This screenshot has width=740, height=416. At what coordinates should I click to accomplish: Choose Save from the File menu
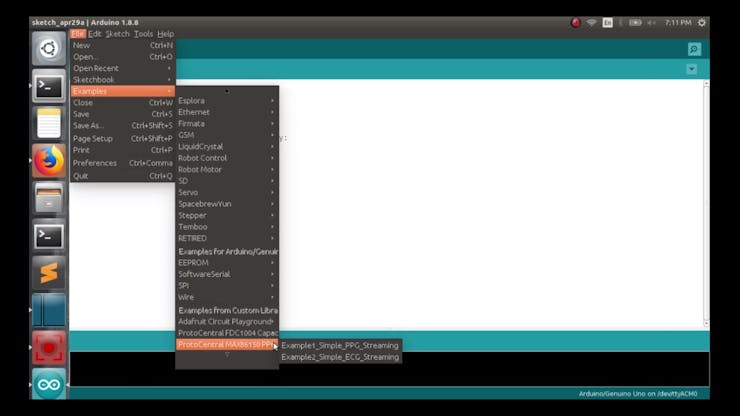click(x=123, y=114)
